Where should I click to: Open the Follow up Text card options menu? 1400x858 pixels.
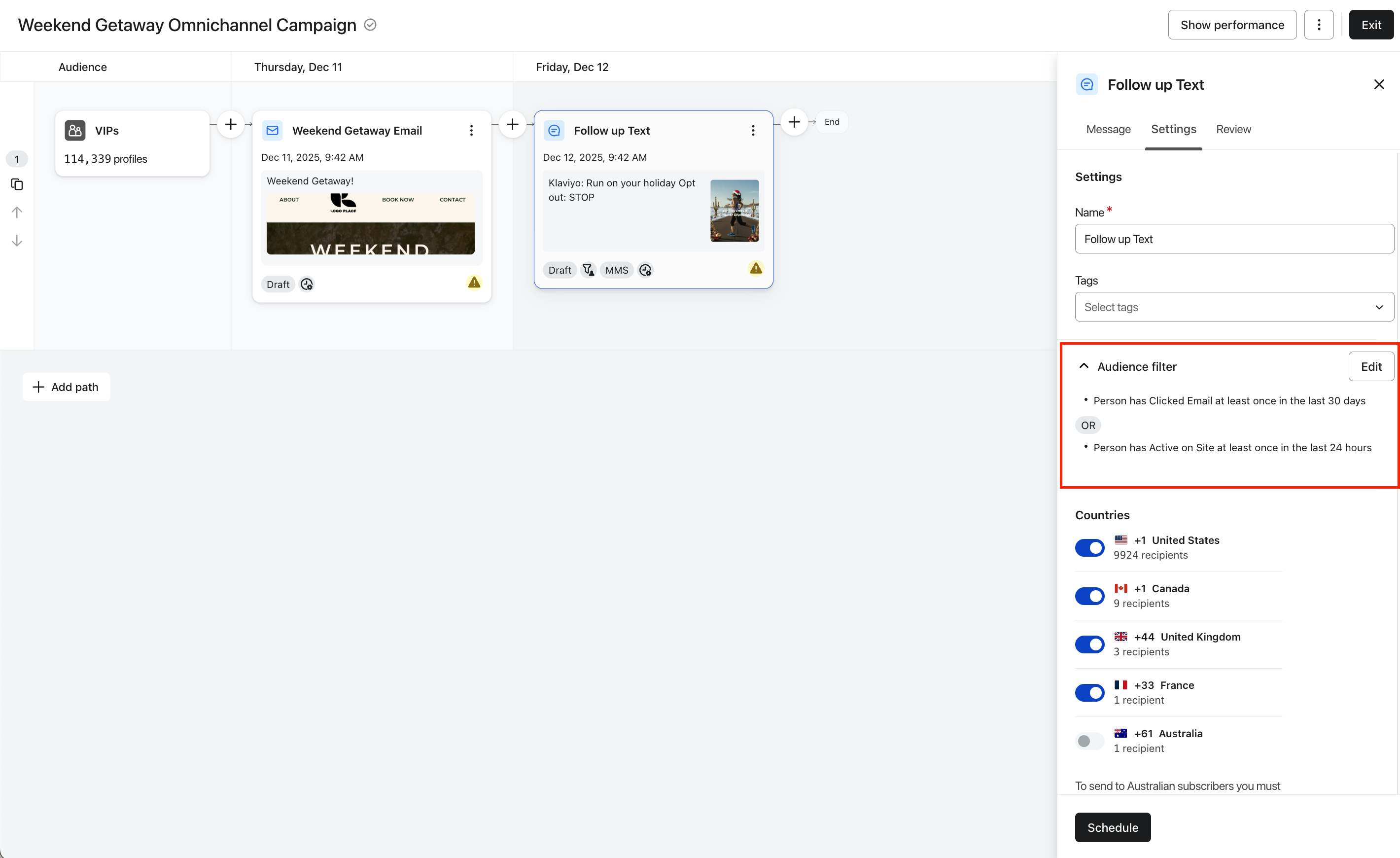(x=753, y=131)
